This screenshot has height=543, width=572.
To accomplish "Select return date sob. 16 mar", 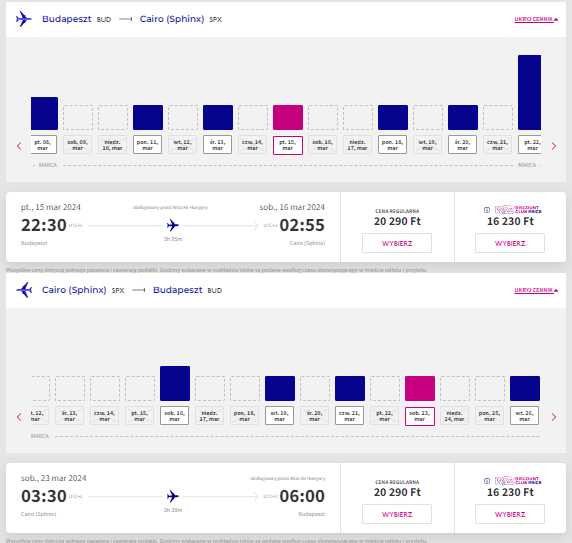I will [x=174, y=416].
